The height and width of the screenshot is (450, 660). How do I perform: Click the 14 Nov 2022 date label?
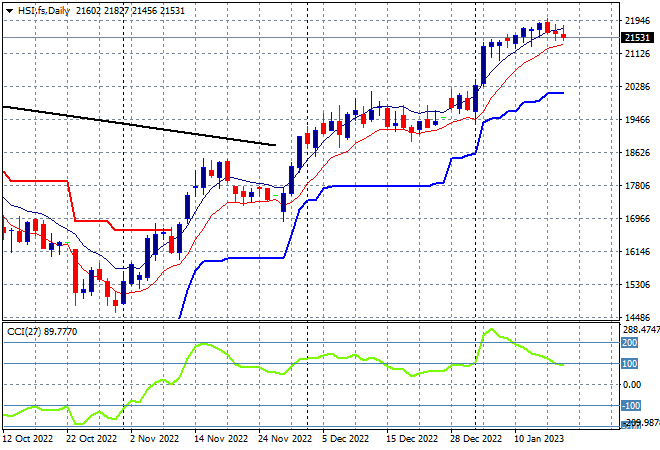pos(221,439)
